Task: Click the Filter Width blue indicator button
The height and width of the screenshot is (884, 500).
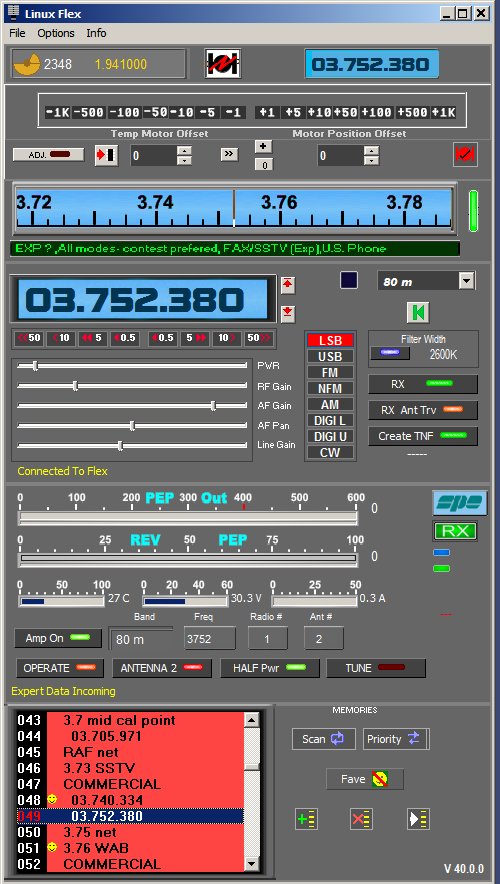Action: click(391, 352)
